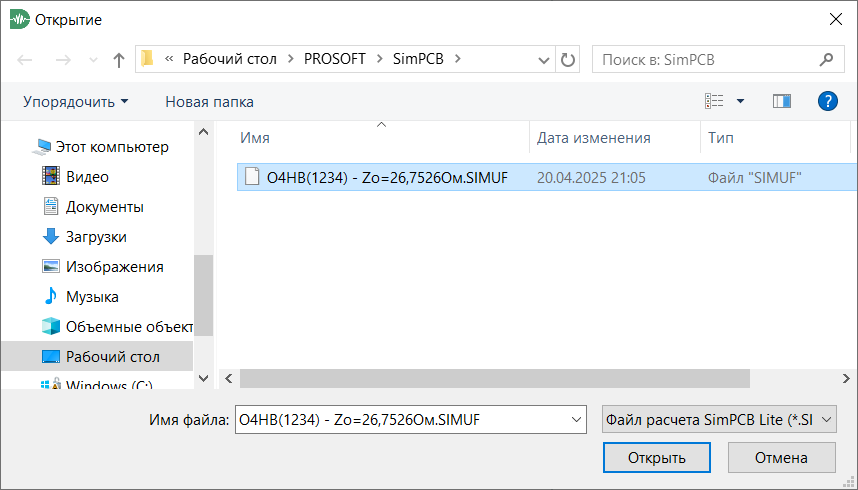Click the folder icon in address bar

(x=147, y=59)
